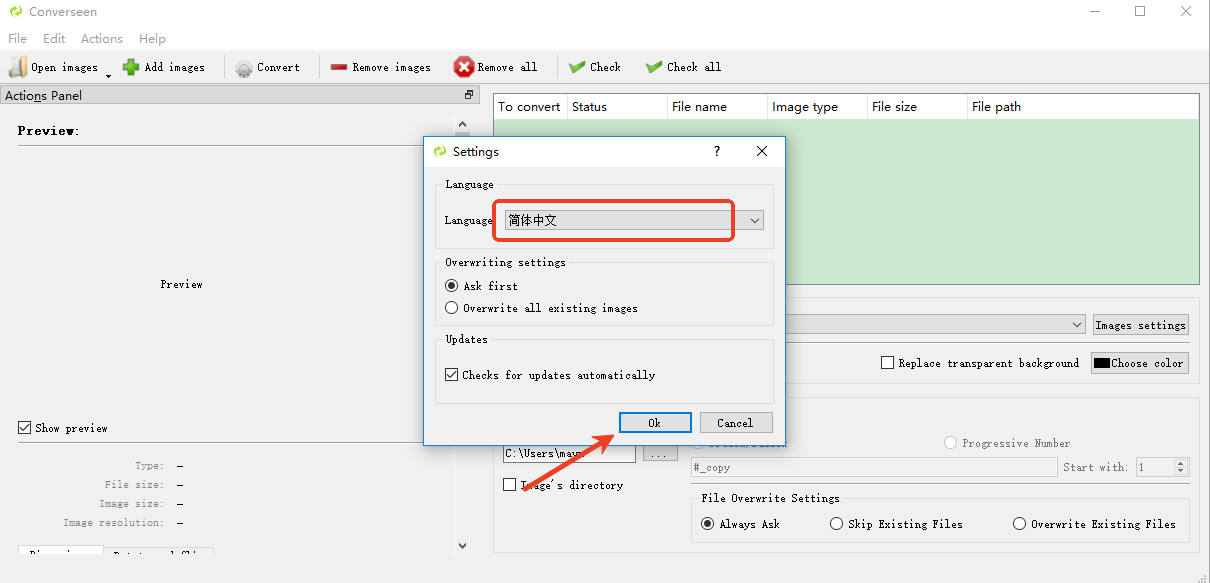
Task: Click the Remove all red icon
Action: 463,67
